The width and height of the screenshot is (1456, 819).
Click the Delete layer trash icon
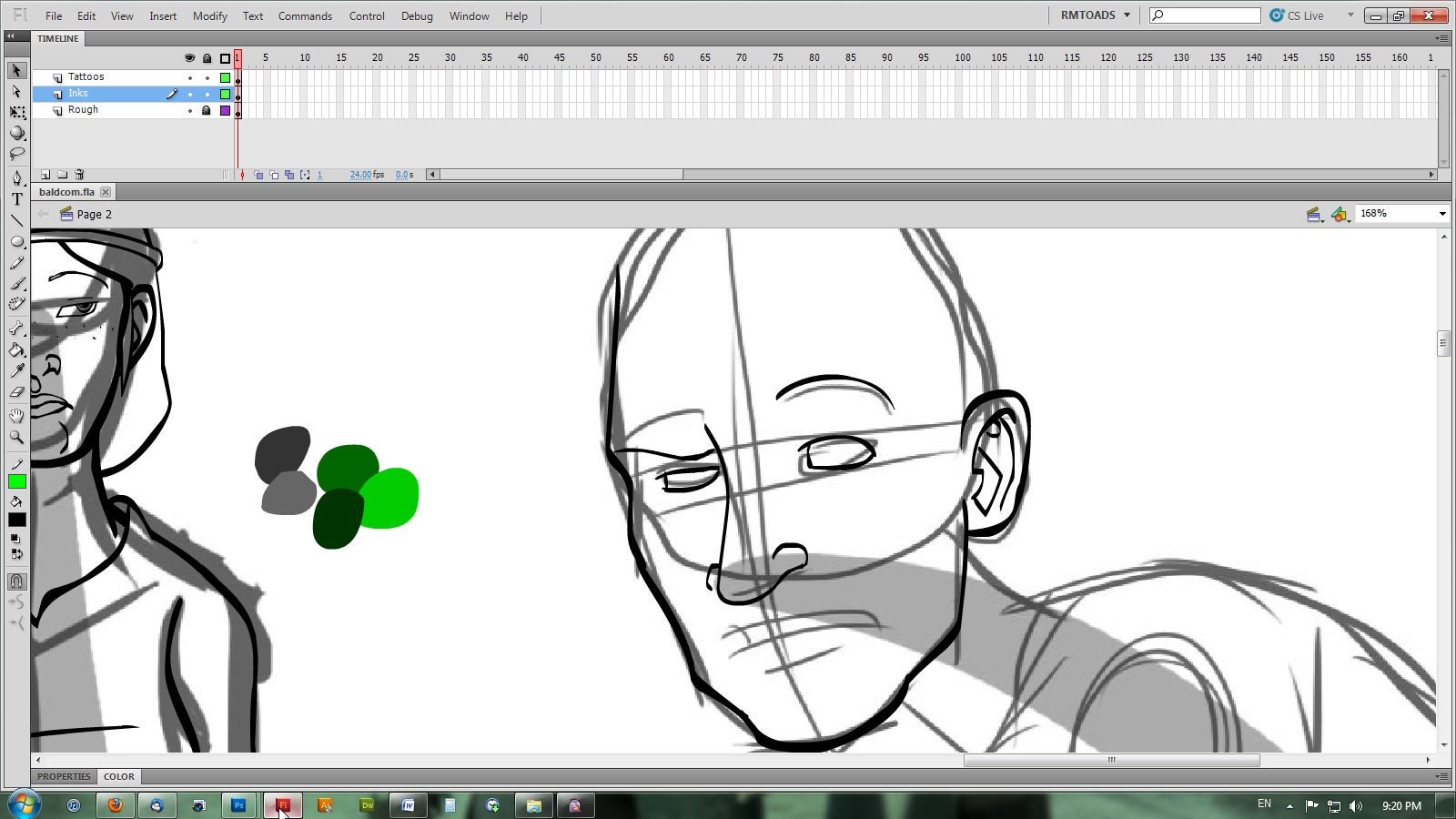pos(79,175)
